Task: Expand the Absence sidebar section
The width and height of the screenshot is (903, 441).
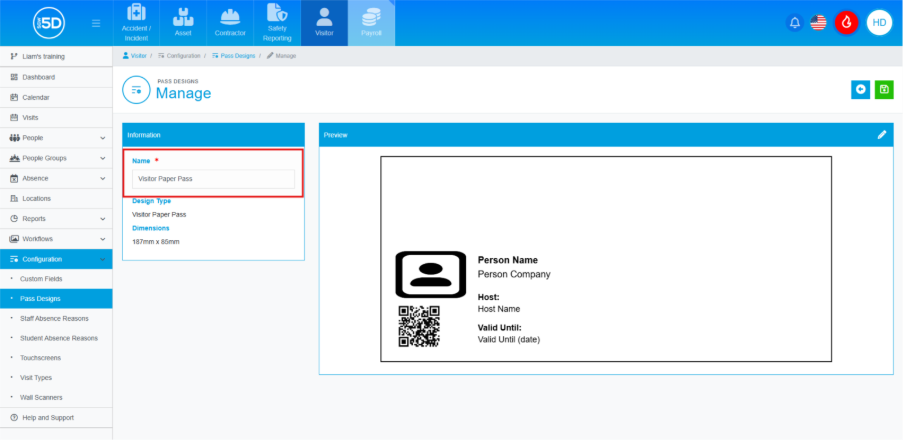Action: (x=56, y=178)
